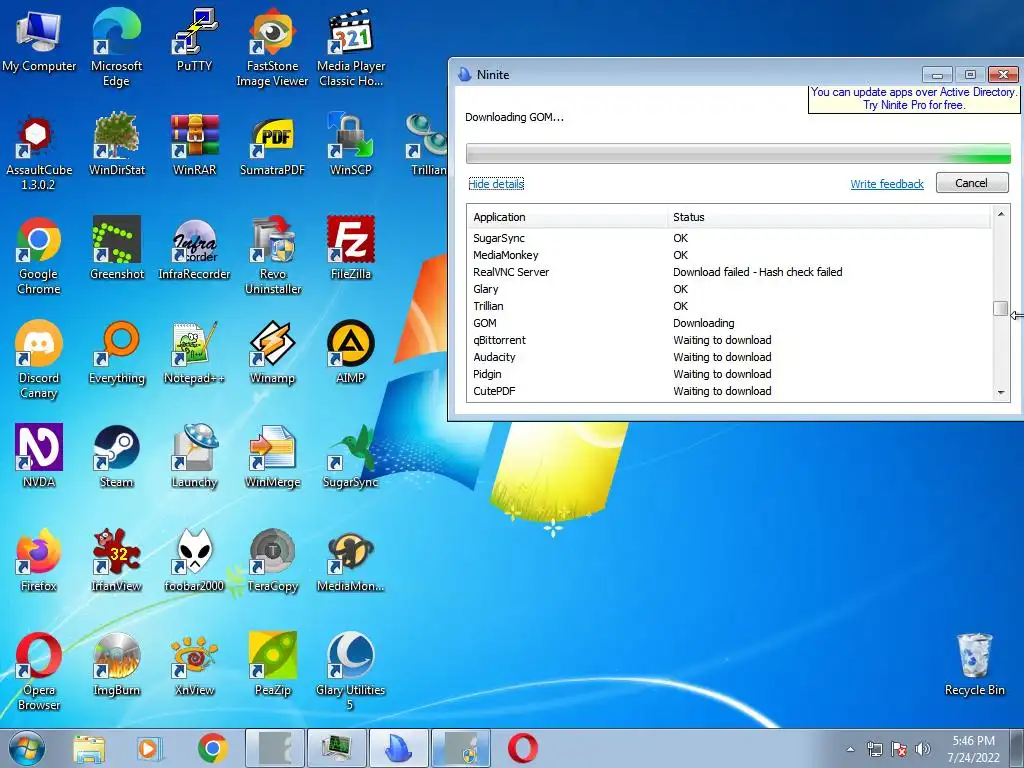This screenshot has width=1024, height=768.
Task: Select the Microsoft Edge desktop shortcut
Action: click(x=116, y=48)
